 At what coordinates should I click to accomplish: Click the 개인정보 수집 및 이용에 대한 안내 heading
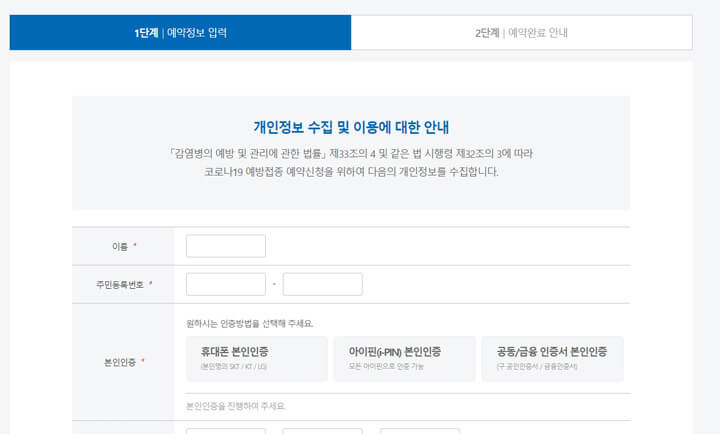(x=351, y=127)
